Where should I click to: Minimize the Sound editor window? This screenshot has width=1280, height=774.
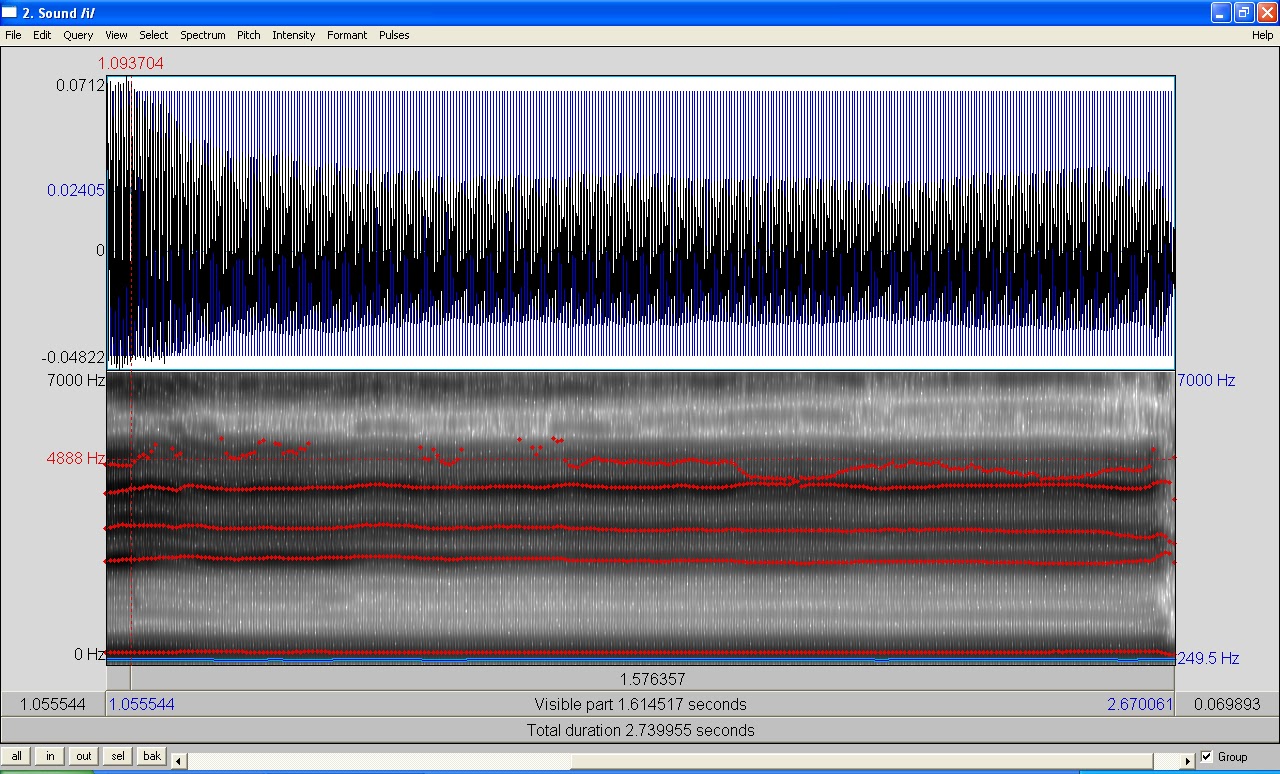[1221, 12]
